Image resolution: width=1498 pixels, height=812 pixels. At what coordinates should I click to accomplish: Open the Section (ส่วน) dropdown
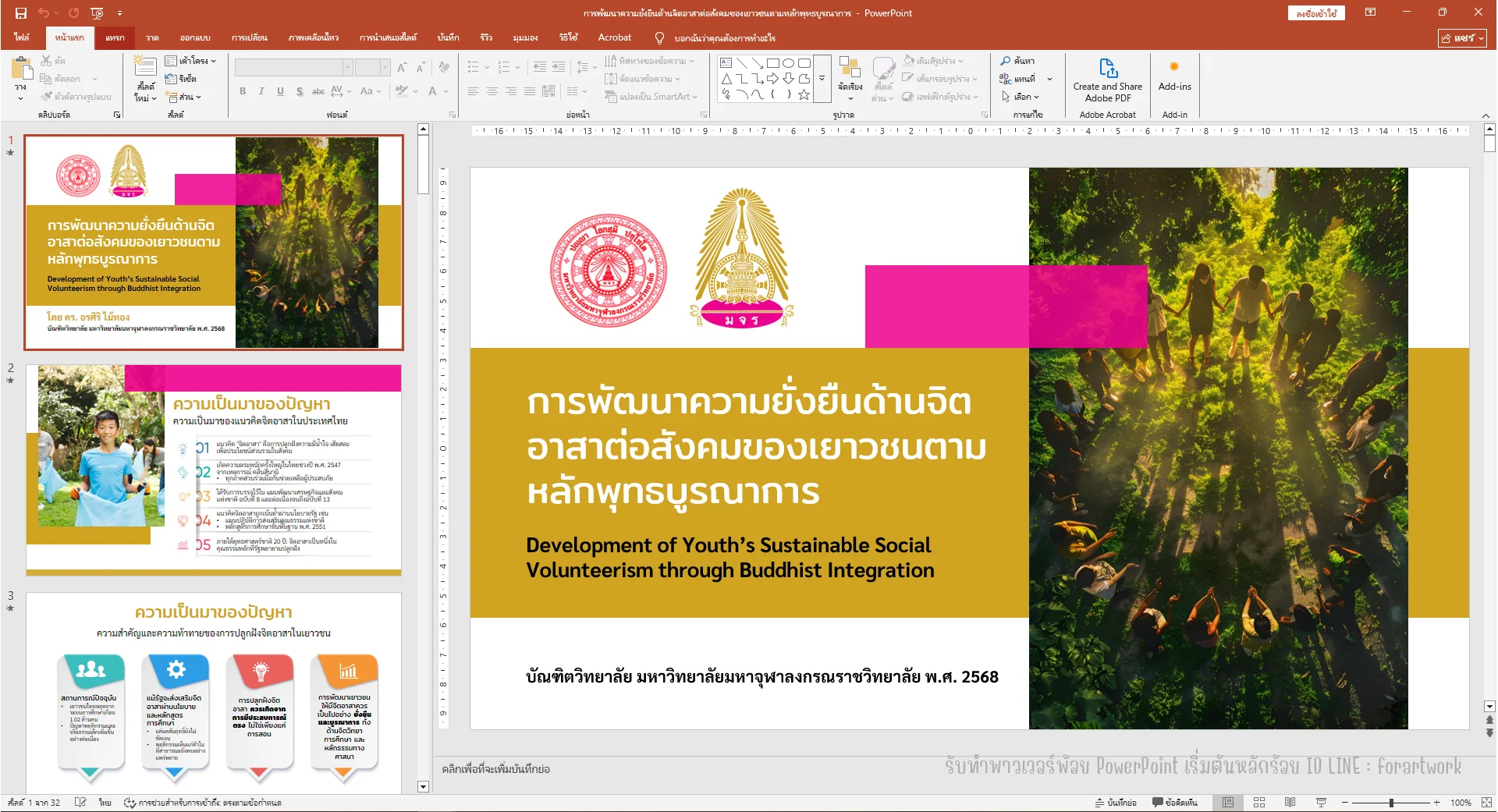coord(183,97)
